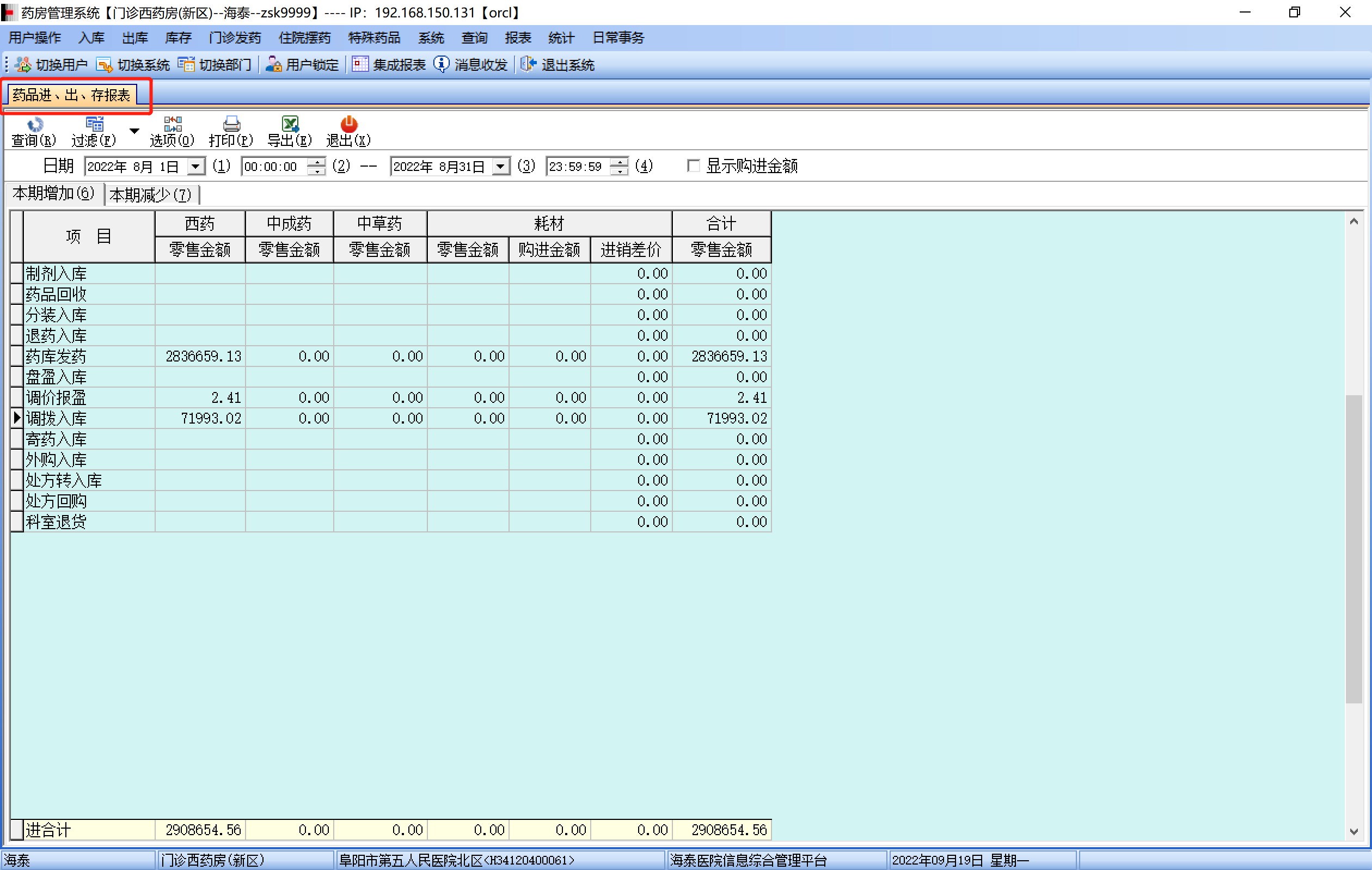Screen dimensions: 1372x870
Task: Open 消息收发 messaging toolbar icon
Action: pyautogui.click(x=470, y=65)
